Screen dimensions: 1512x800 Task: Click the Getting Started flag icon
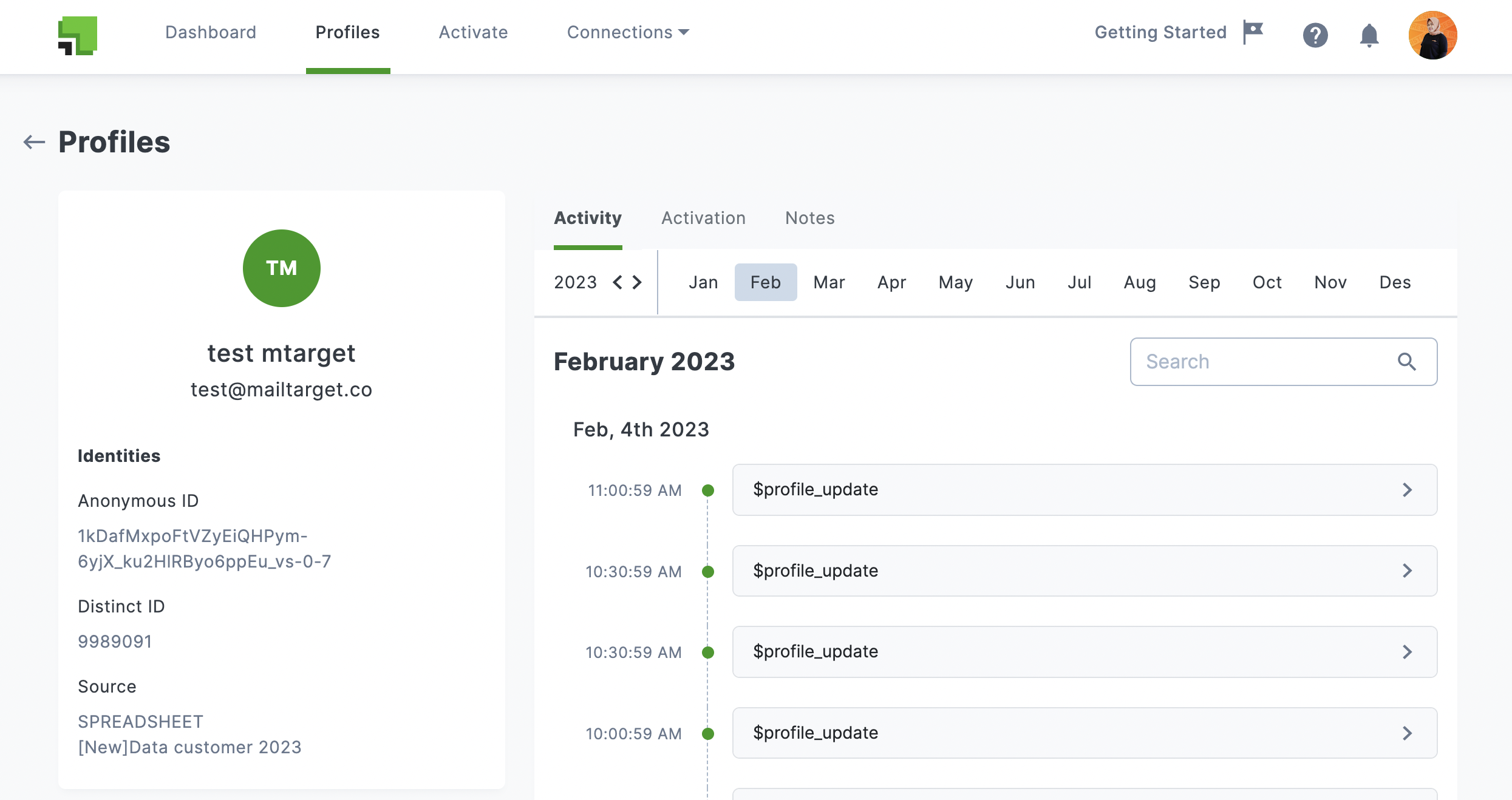coord(1253,32)
